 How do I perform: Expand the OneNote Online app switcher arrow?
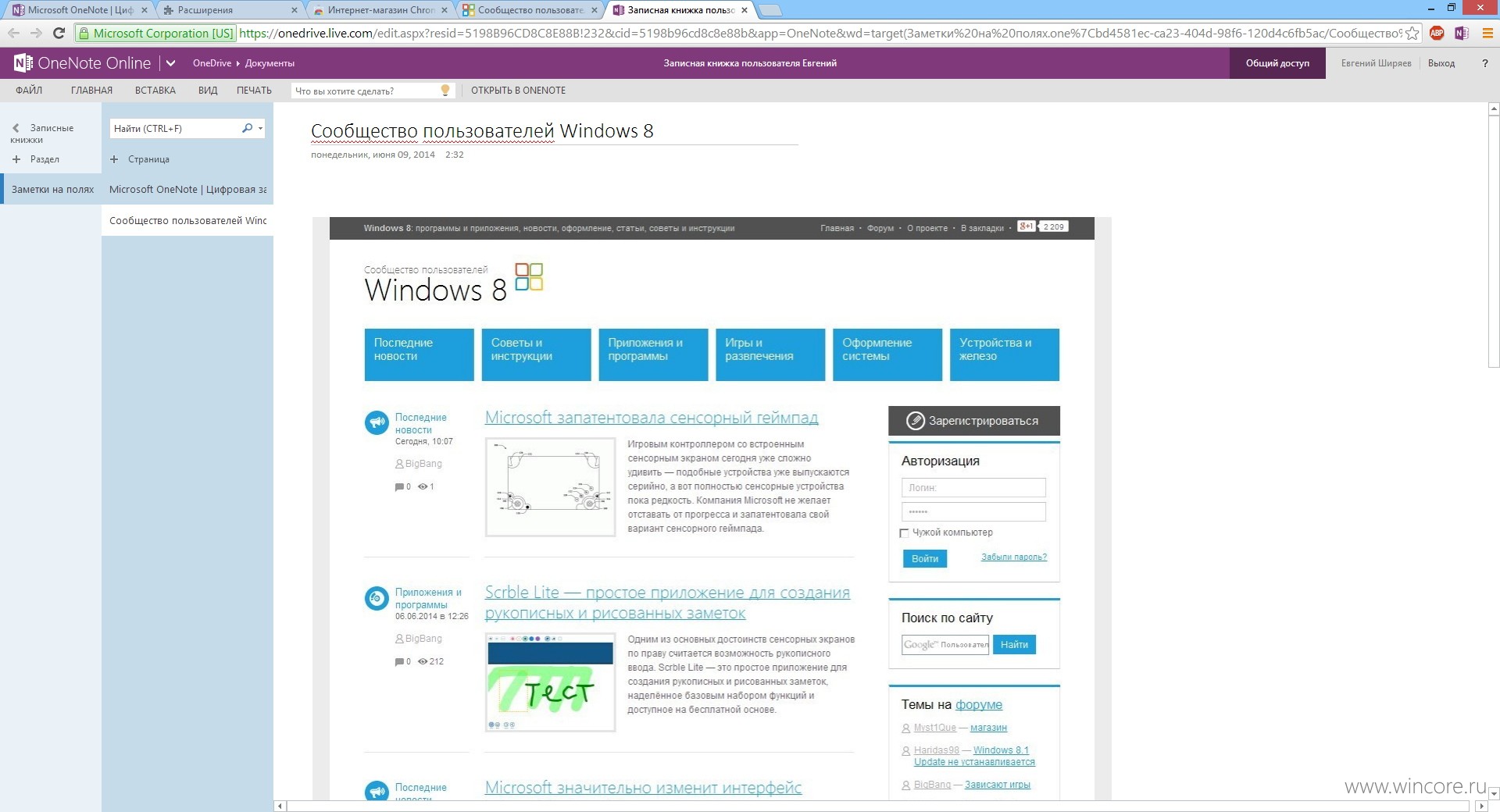tap(170, 63)
